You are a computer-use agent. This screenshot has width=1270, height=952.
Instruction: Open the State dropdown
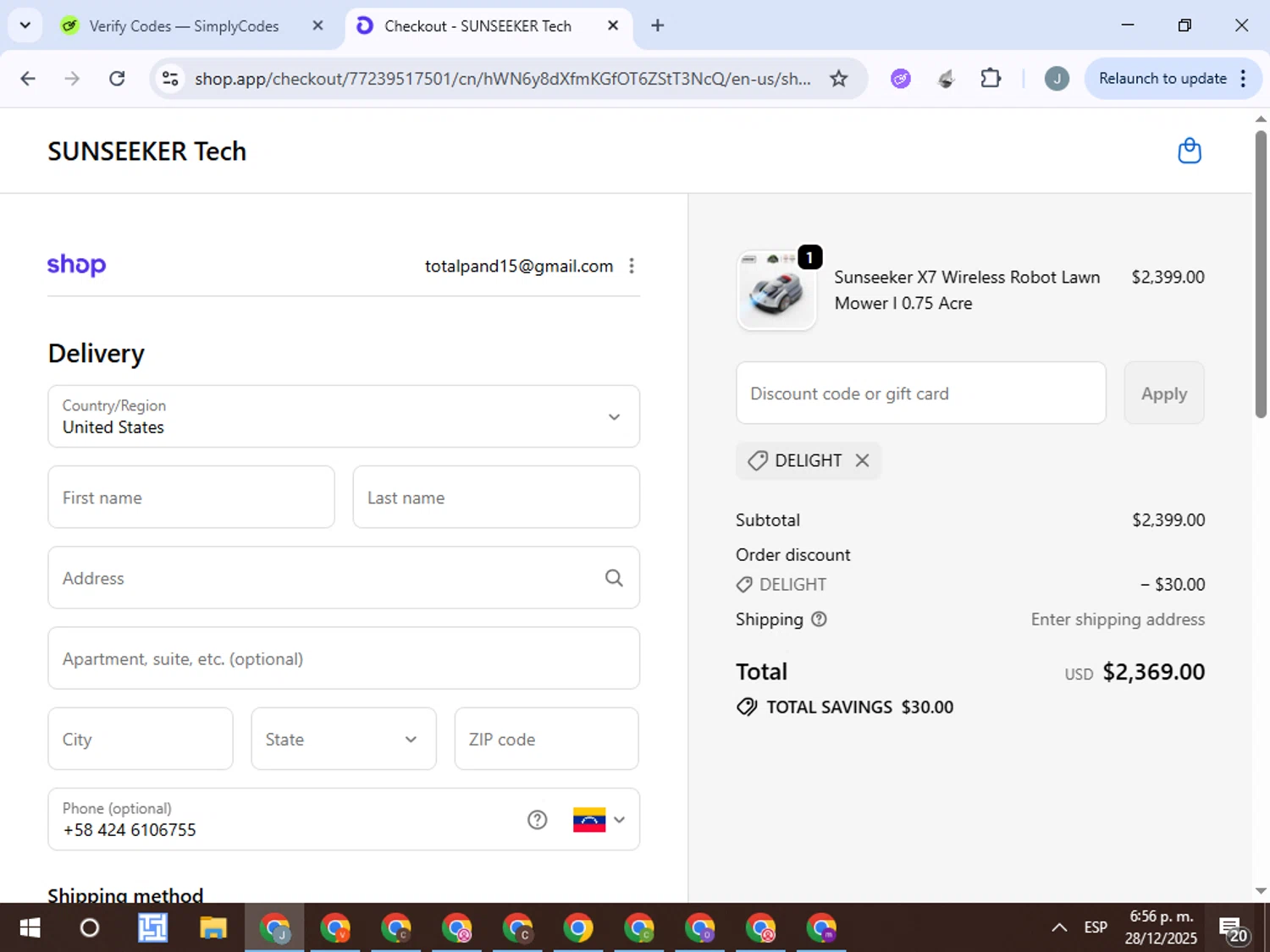(344, 739)
